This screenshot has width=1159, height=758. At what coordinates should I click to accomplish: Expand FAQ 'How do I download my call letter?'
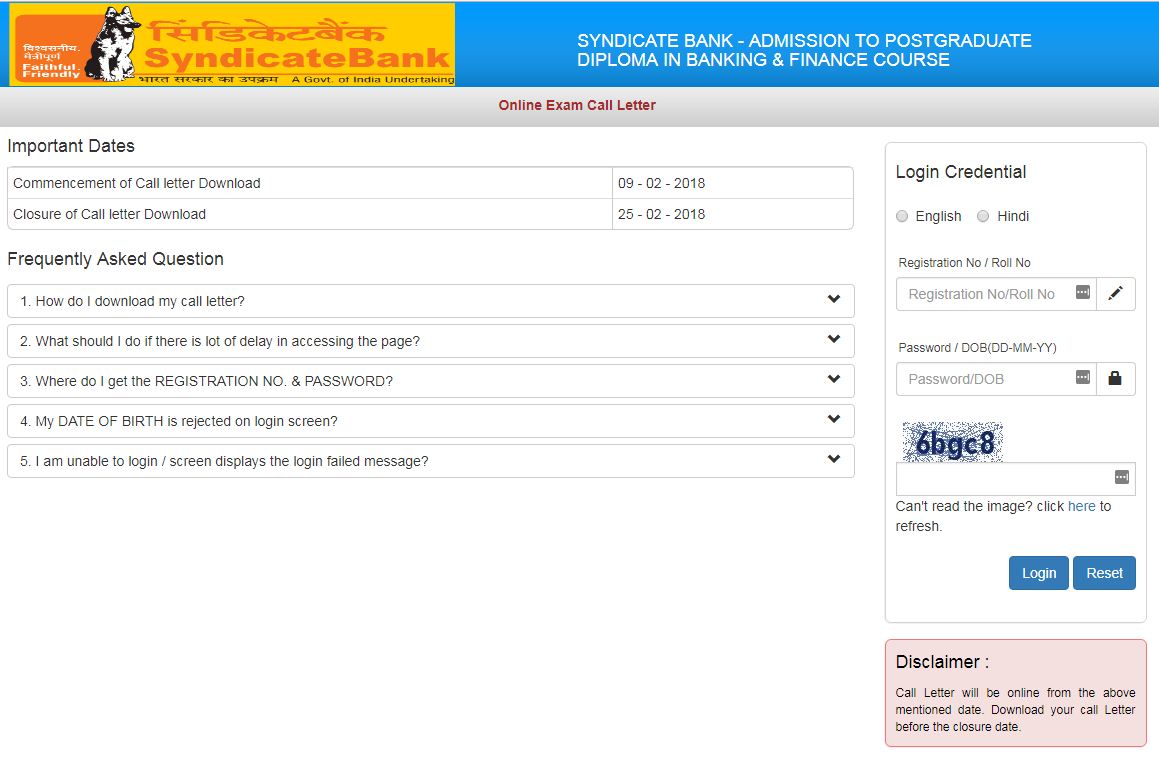point(431,301)
